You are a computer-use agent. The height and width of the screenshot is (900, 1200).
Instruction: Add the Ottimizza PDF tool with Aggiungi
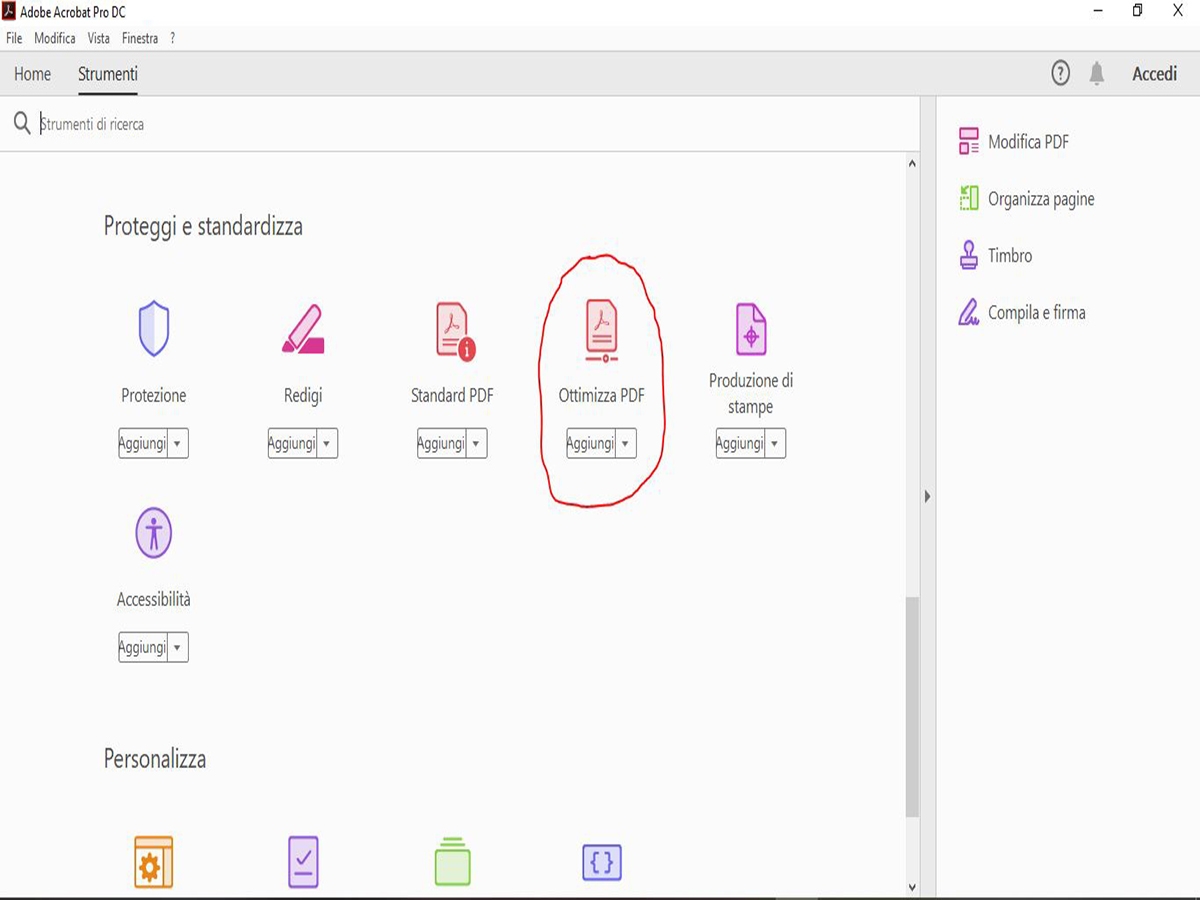tap(591, 443)
